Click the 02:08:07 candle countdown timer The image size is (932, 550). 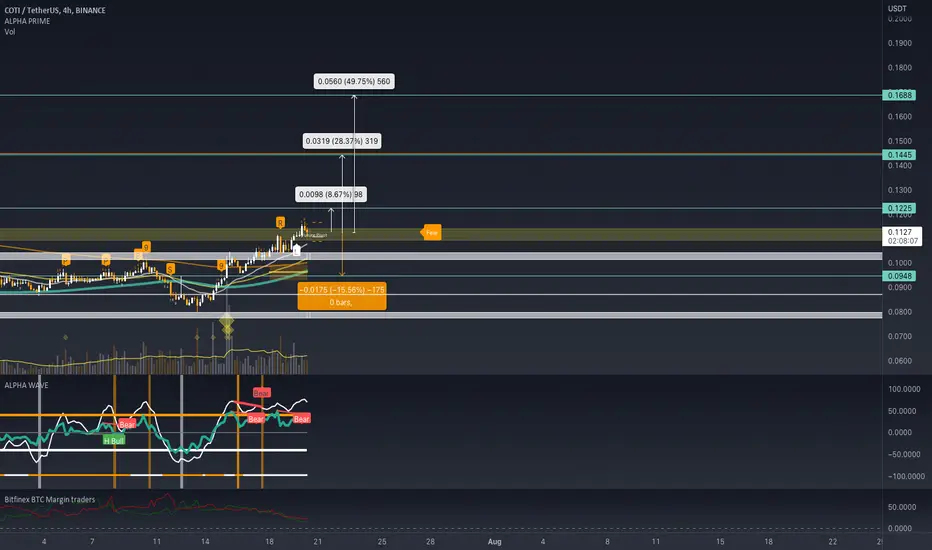[903, 241]
